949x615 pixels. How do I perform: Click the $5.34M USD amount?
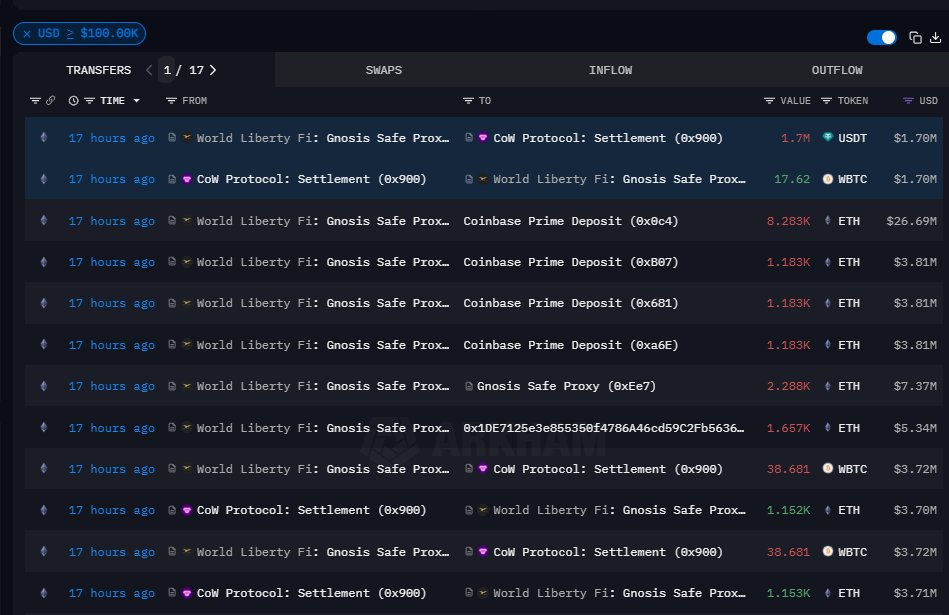coord(915,428)
